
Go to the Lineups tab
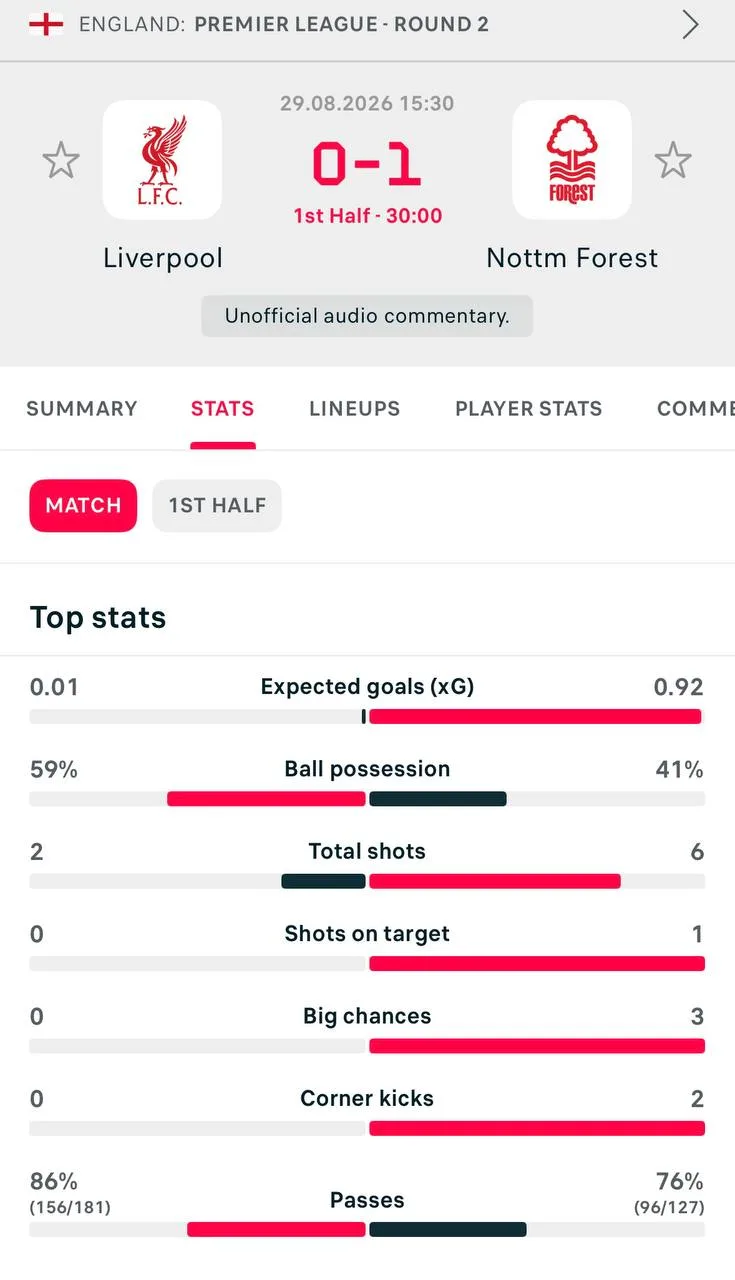[354, 408]
